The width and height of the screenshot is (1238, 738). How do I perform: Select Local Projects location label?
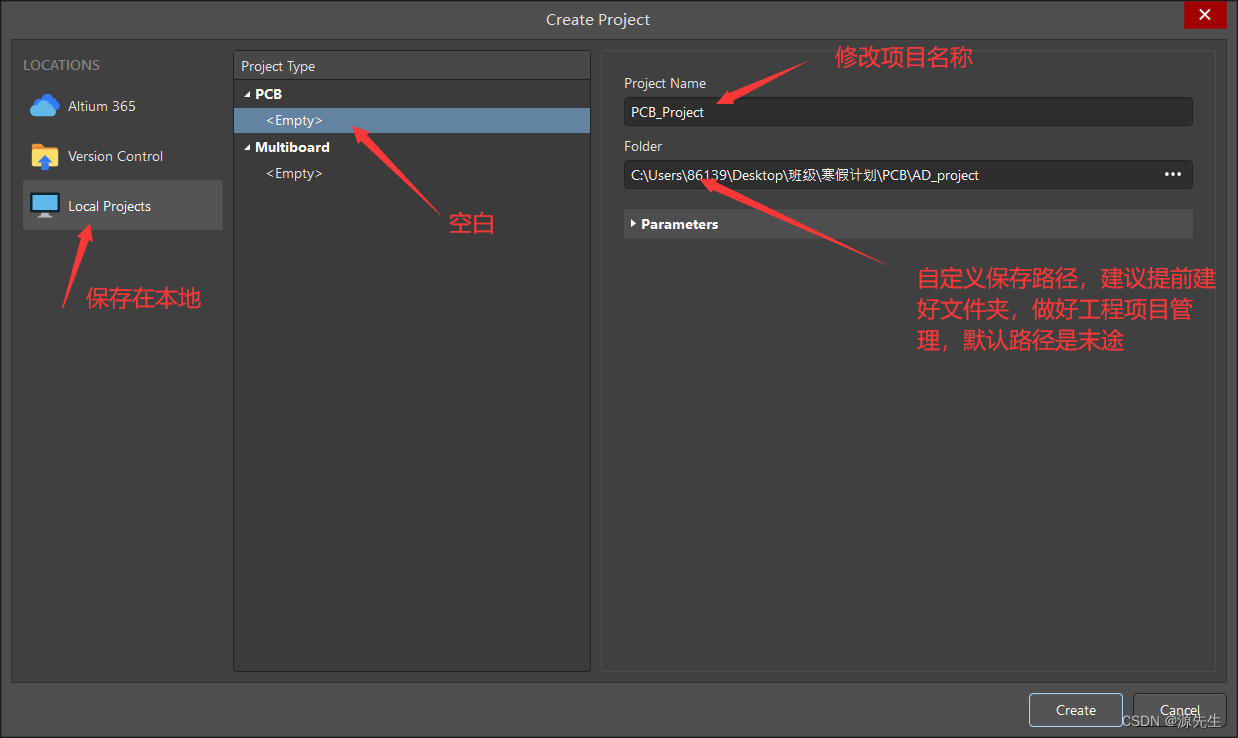[x=109, y=206]
